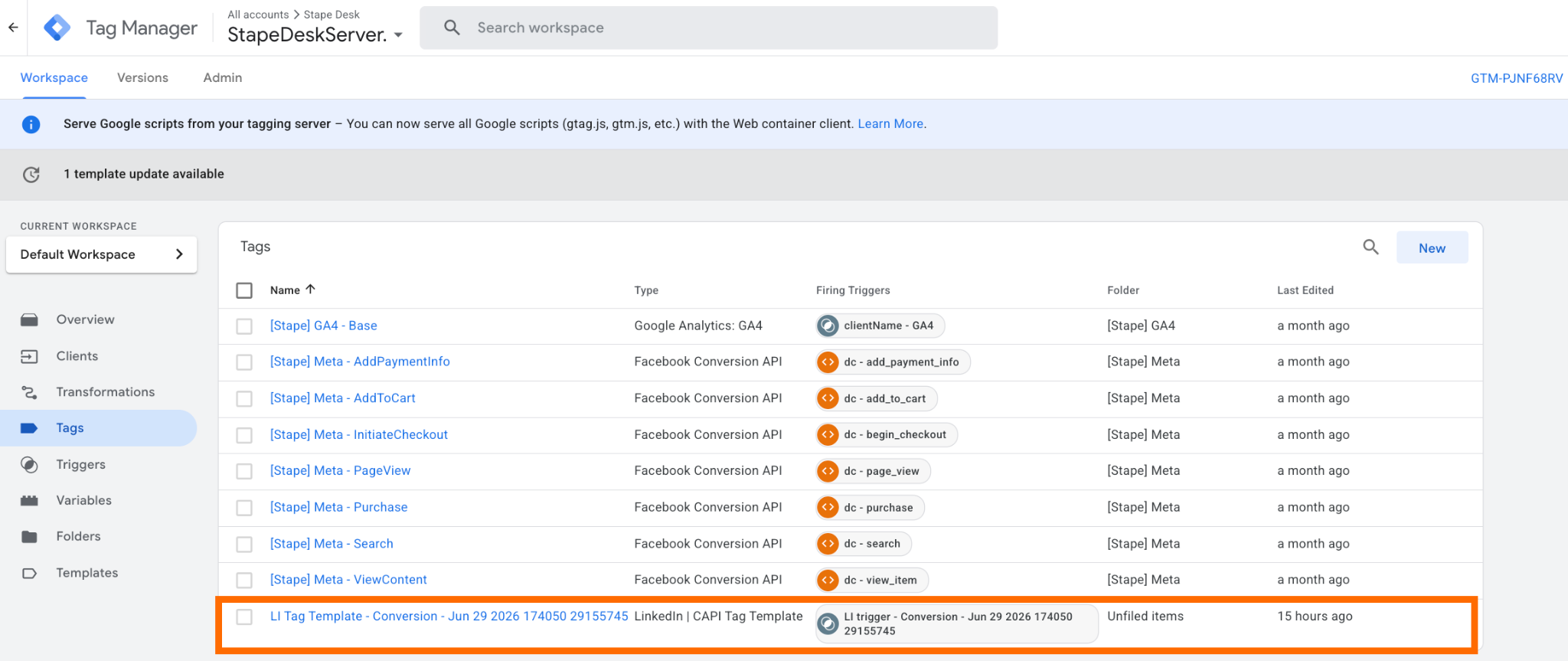This screenshot has height=661, width=1568.
Task: Click the LI trigger Conversion chip icon
Action: pos(828,624)
